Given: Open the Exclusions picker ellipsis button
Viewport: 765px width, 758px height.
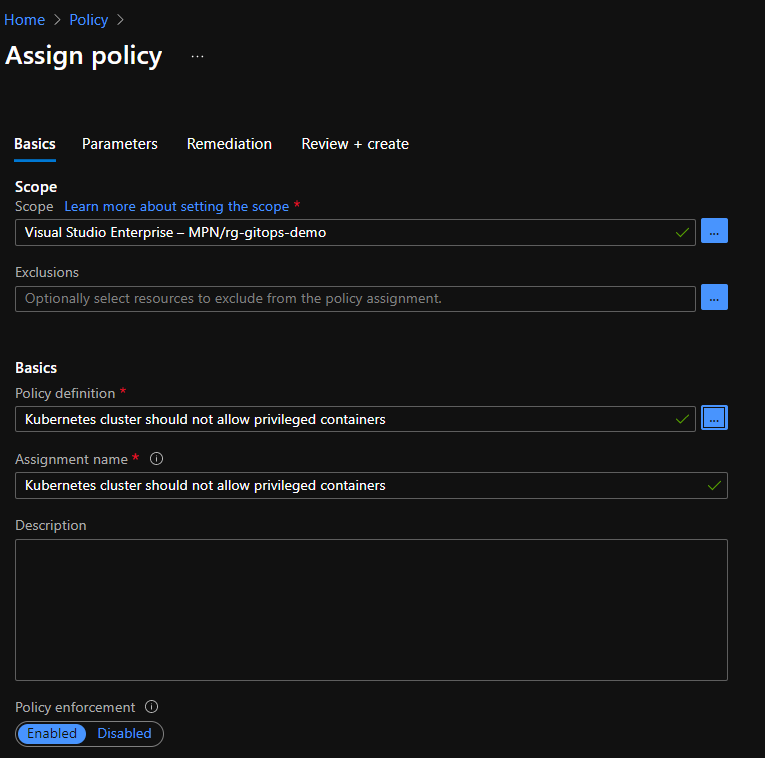Looking at the screenshot, I should (x=714, y=297).
